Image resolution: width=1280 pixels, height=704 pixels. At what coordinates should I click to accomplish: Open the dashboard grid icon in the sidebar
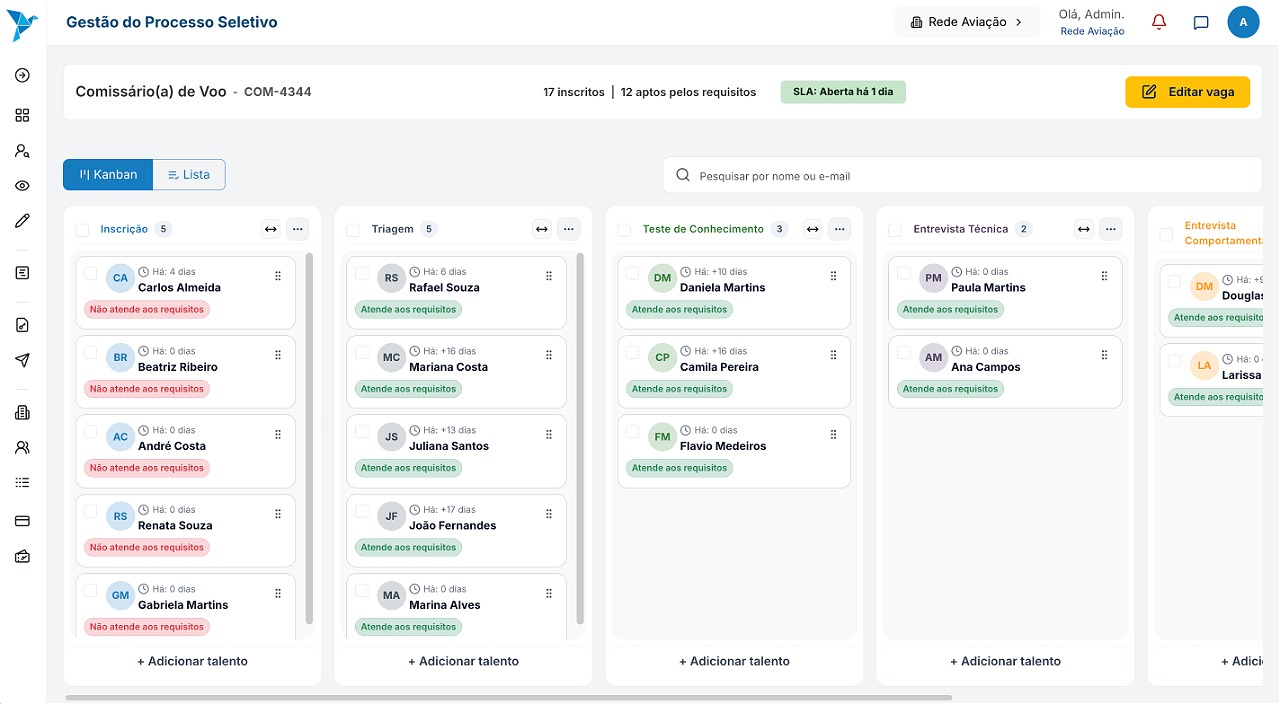pyautogui.click(x=22, y=115)
